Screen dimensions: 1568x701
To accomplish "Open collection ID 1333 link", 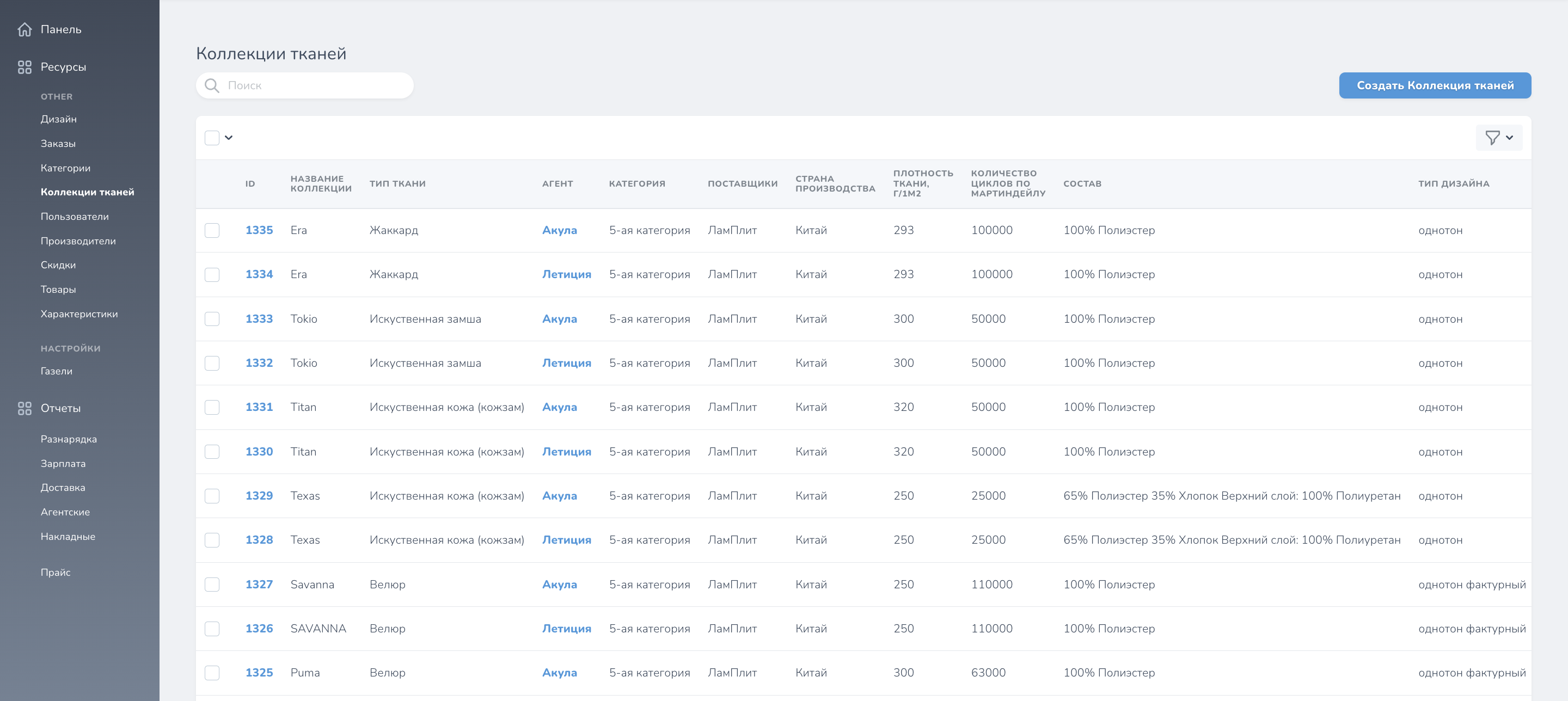I will [259, 319].
